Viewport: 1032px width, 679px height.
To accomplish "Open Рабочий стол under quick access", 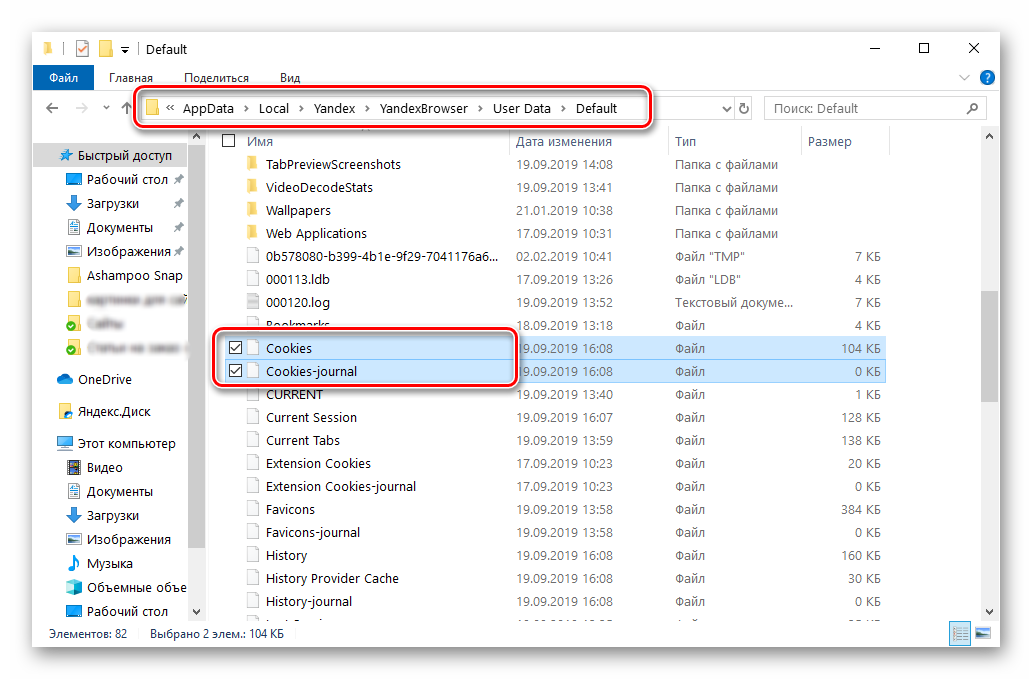I will pyautogui.click(x=127, y=180).
